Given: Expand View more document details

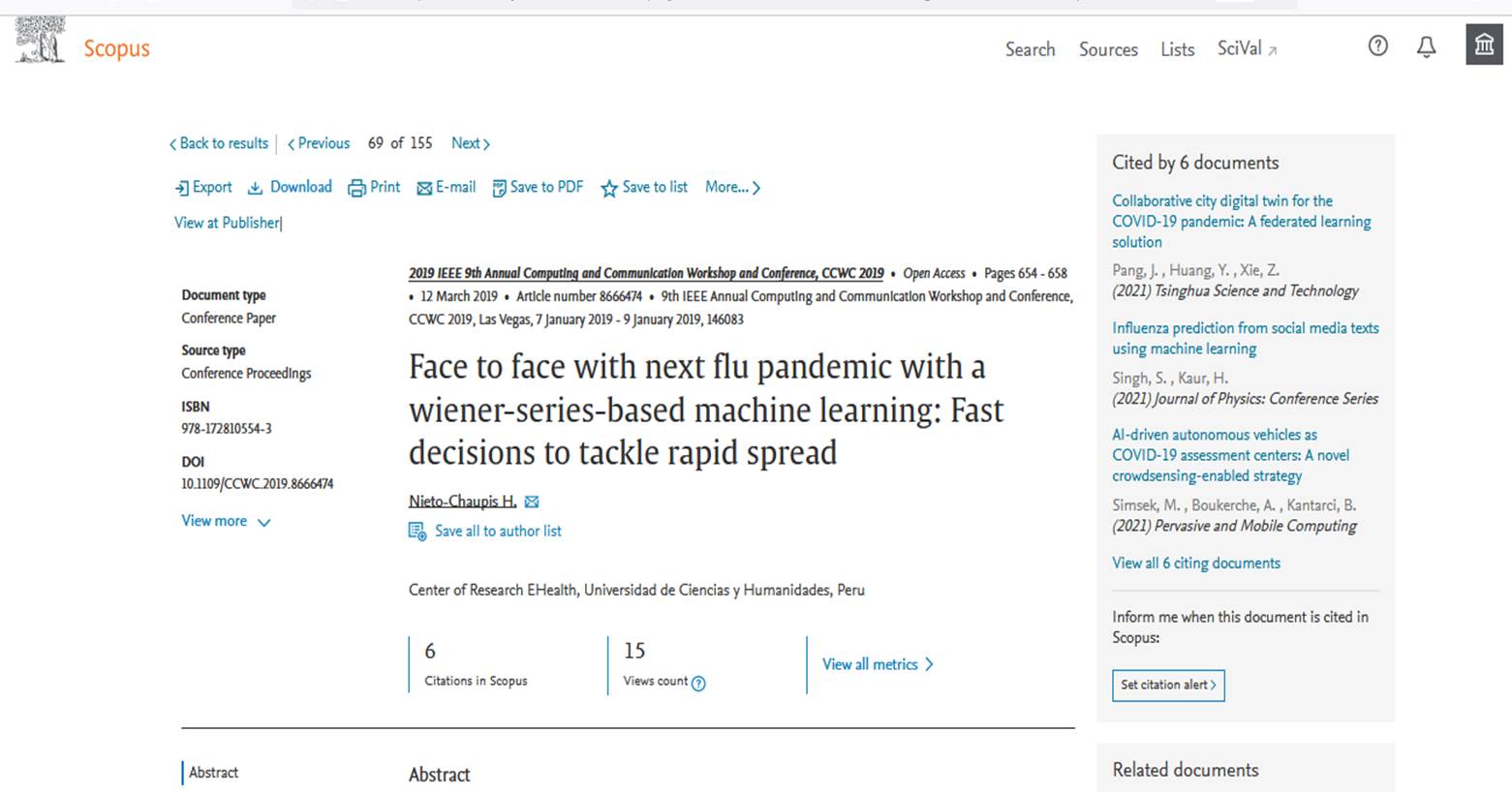Looking at the screenshot, I should coord(226,521).
